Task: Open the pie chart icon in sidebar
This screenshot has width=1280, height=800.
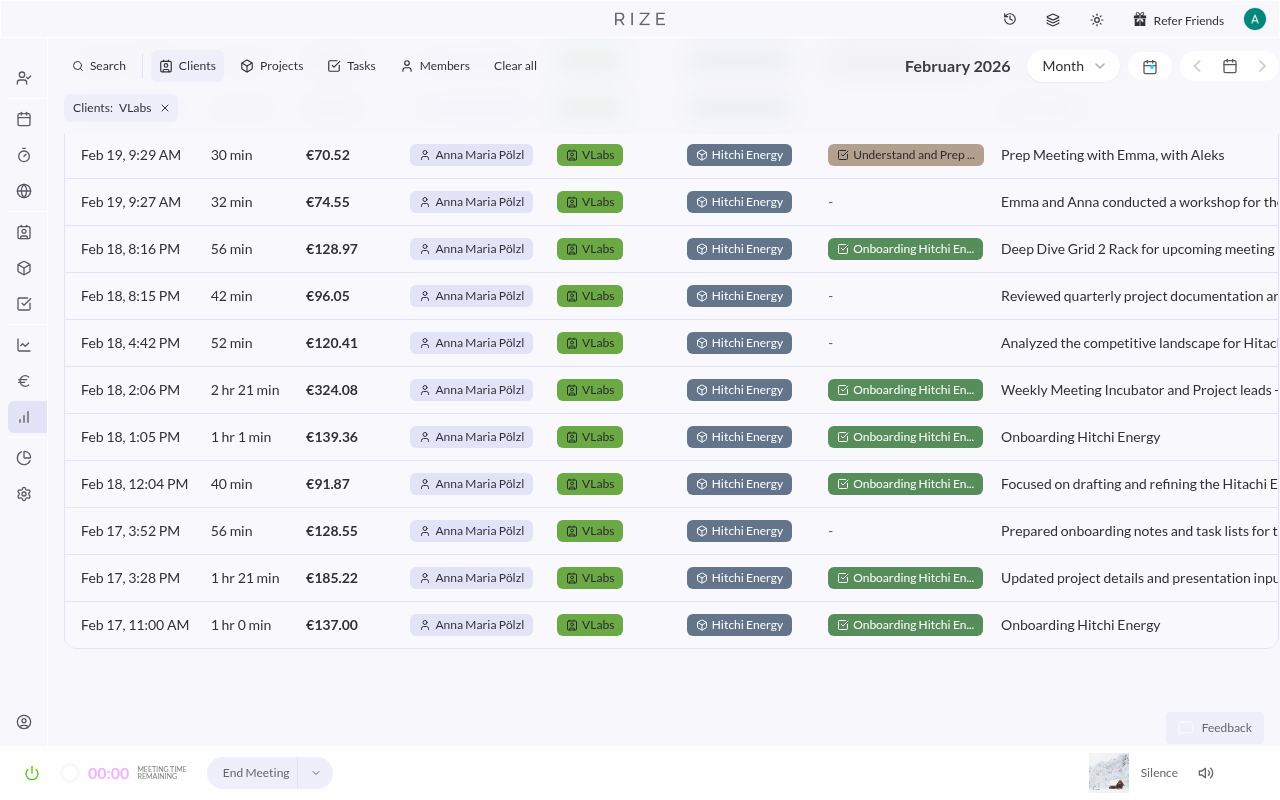Action: (x=24, y=458)
